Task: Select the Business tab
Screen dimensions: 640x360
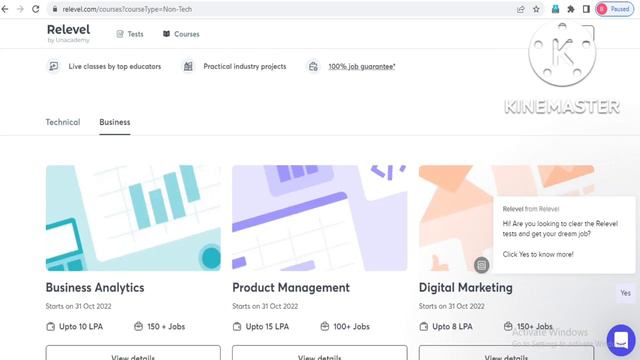Action: coord(115,122)
